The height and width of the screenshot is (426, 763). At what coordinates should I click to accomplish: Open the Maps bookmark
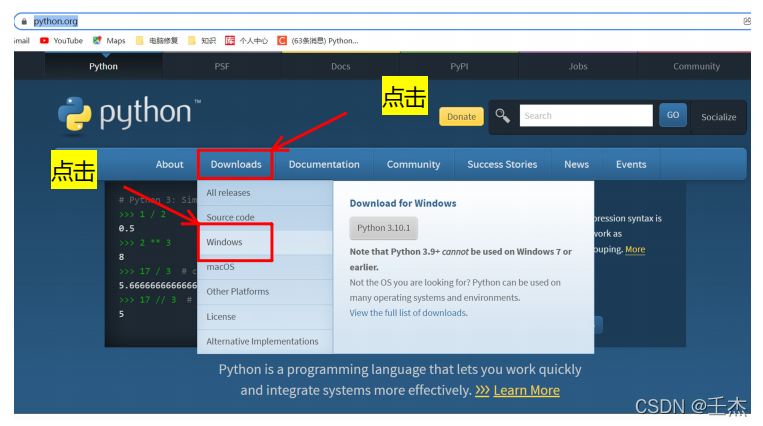click(109, 40)
